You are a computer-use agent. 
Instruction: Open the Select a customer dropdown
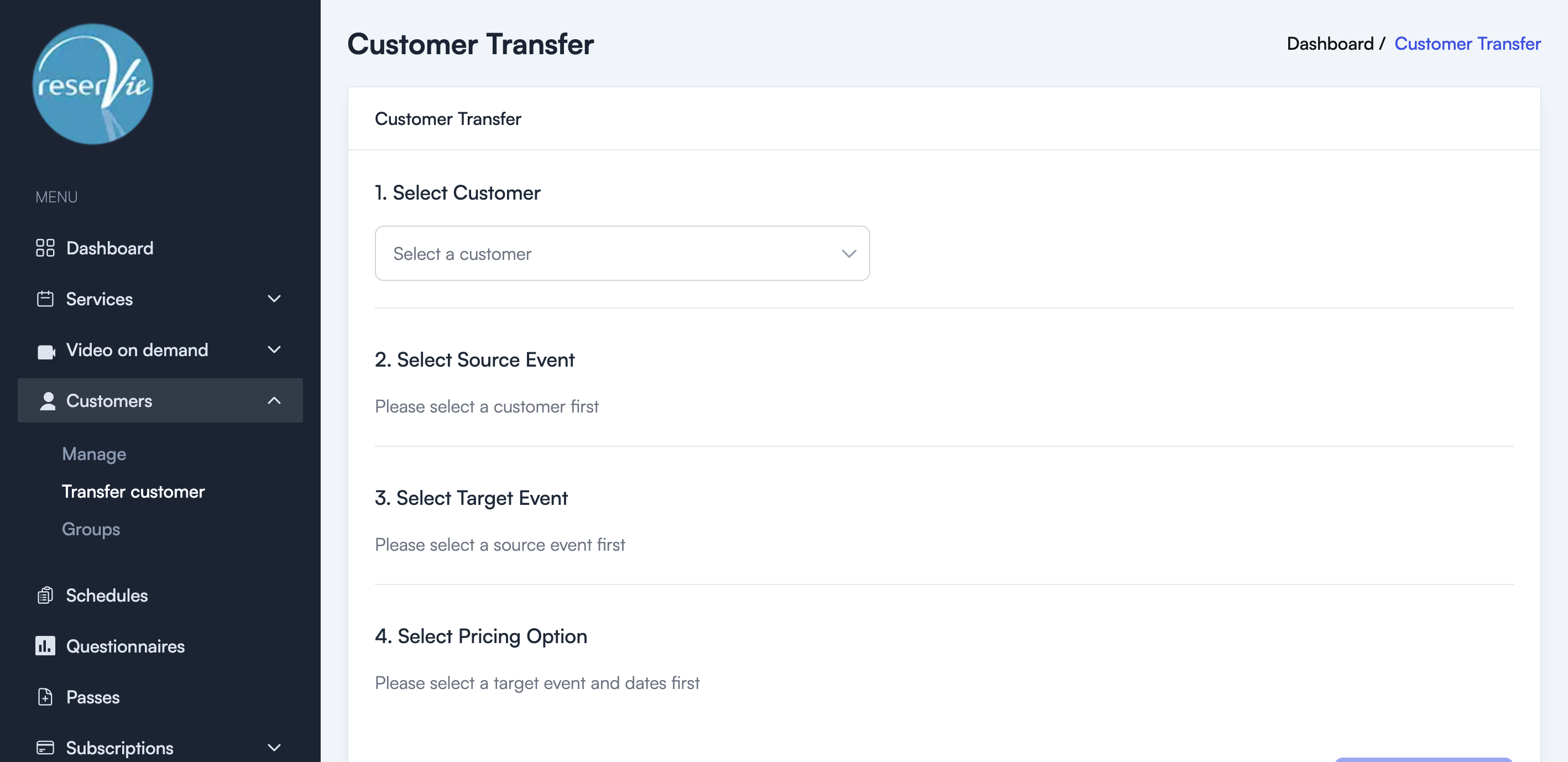[x=849, y=253]
